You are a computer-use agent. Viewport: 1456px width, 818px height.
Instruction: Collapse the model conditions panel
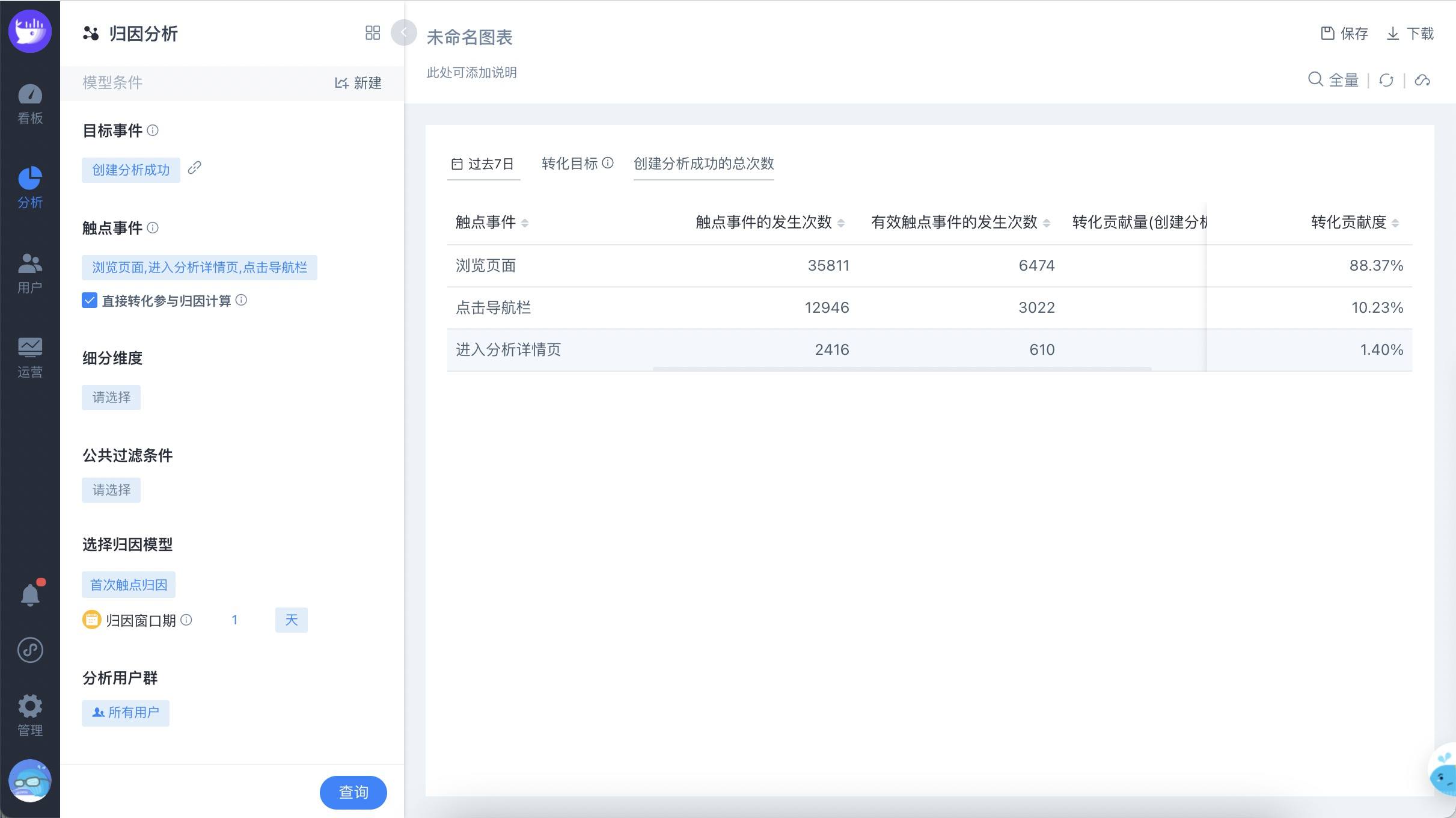pos(404,32)
